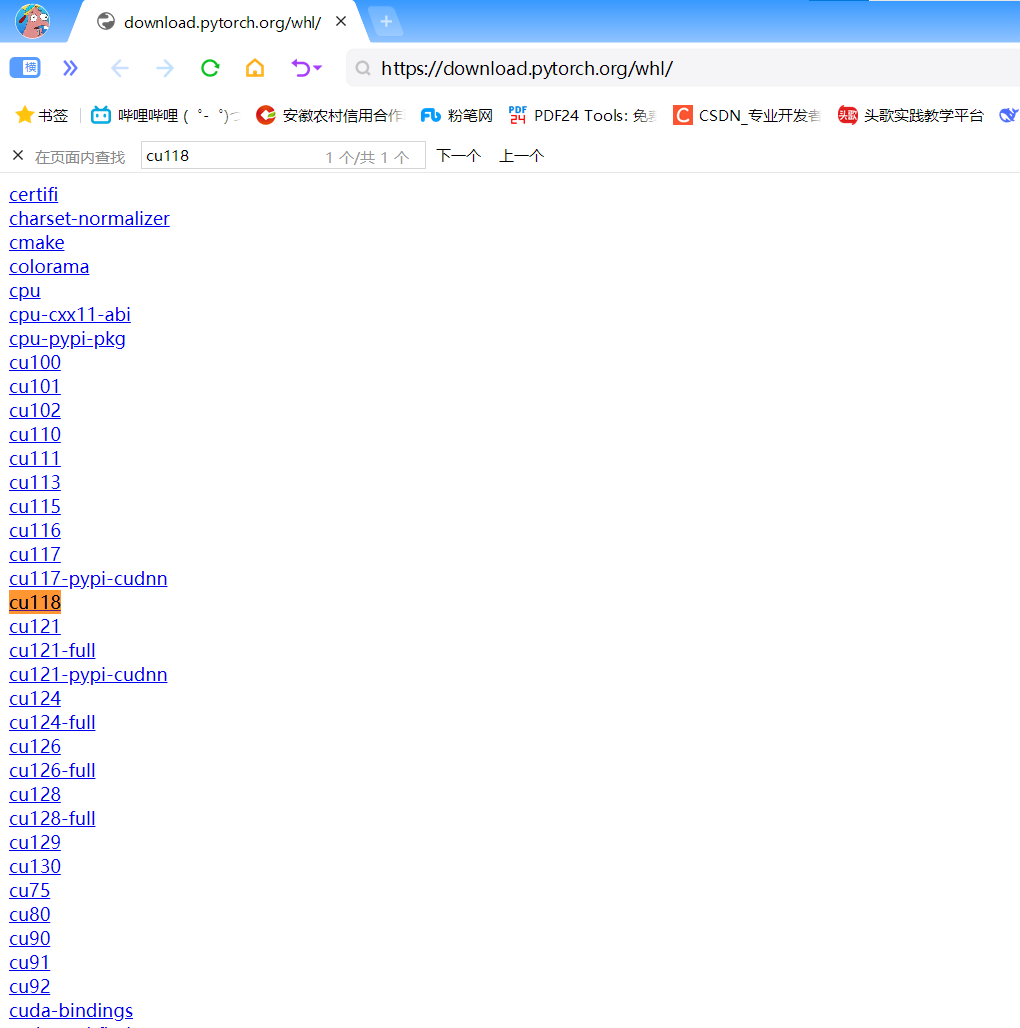Open the cu102 link
The width and height of the screenshot is (1020, 1028).
35,410
